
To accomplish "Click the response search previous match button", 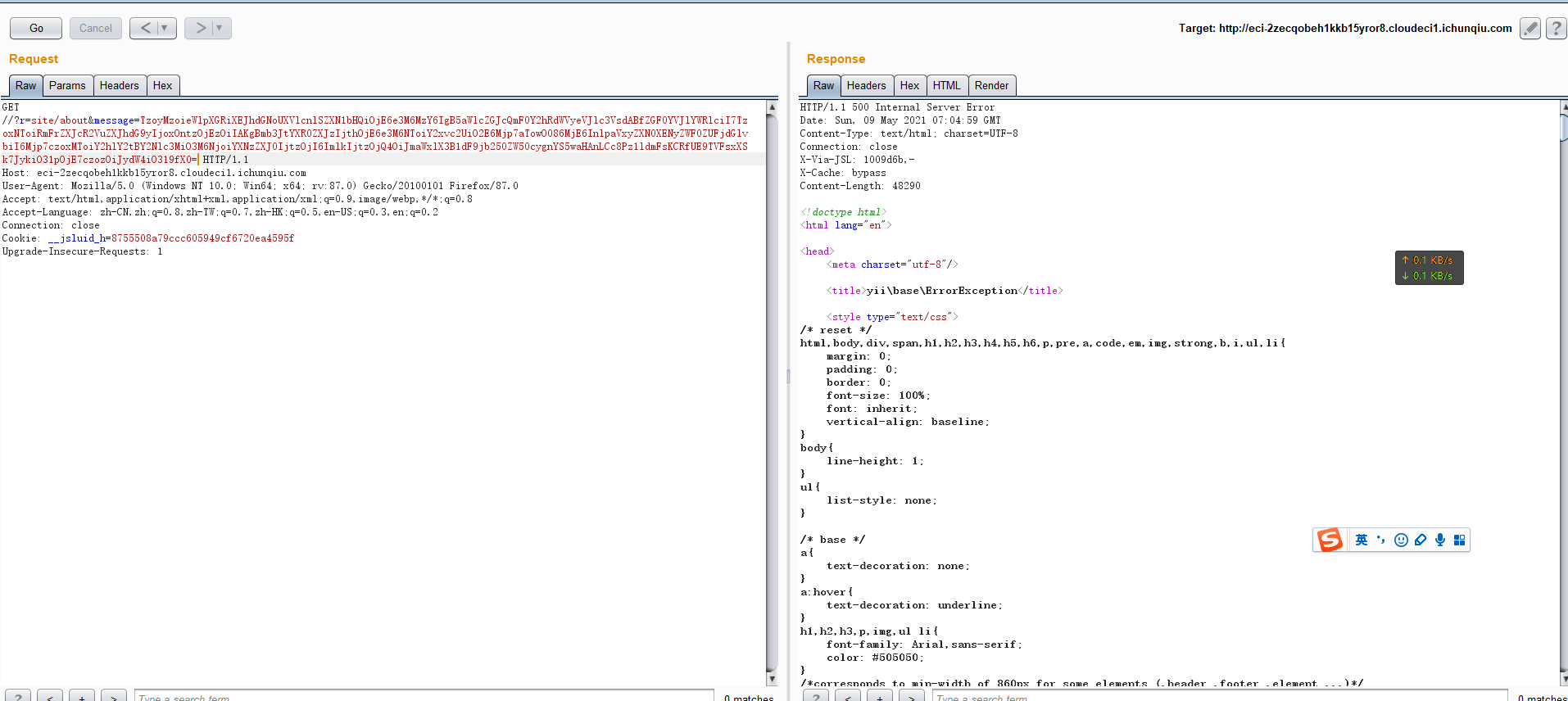I will (848, 697).
